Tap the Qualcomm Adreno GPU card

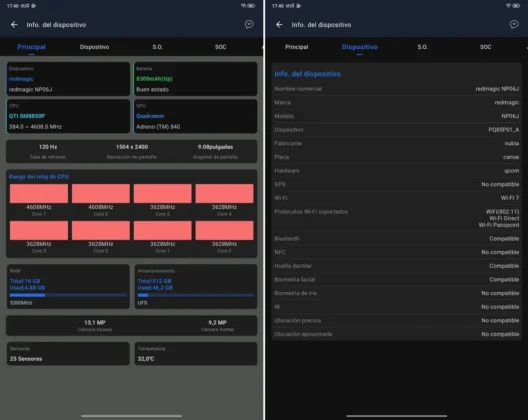[196, 116]
